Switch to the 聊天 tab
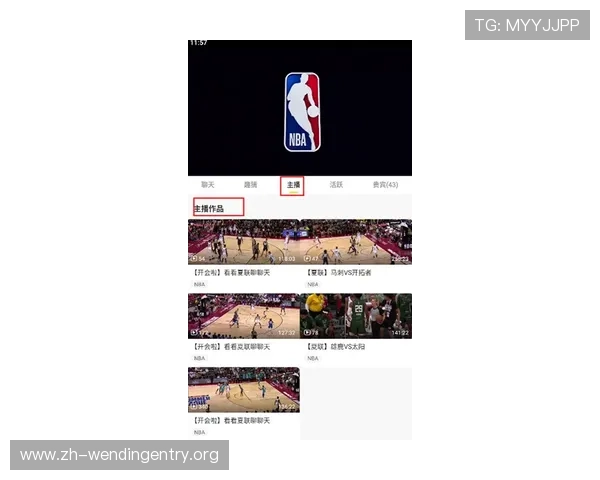Viewport: 600px width, 480px height. point(208,185)
